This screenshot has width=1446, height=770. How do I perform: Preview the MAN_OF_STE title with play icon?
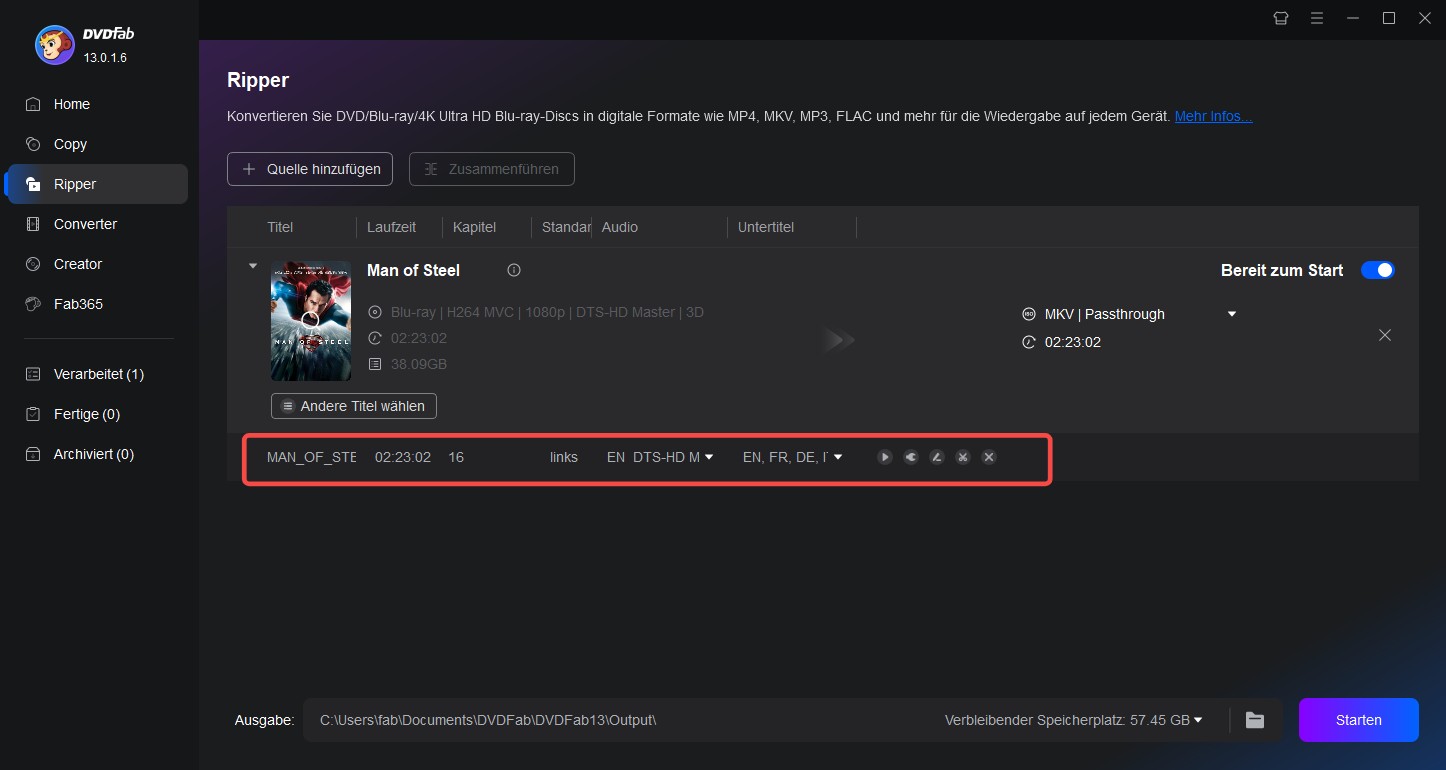tap(885, 457)
